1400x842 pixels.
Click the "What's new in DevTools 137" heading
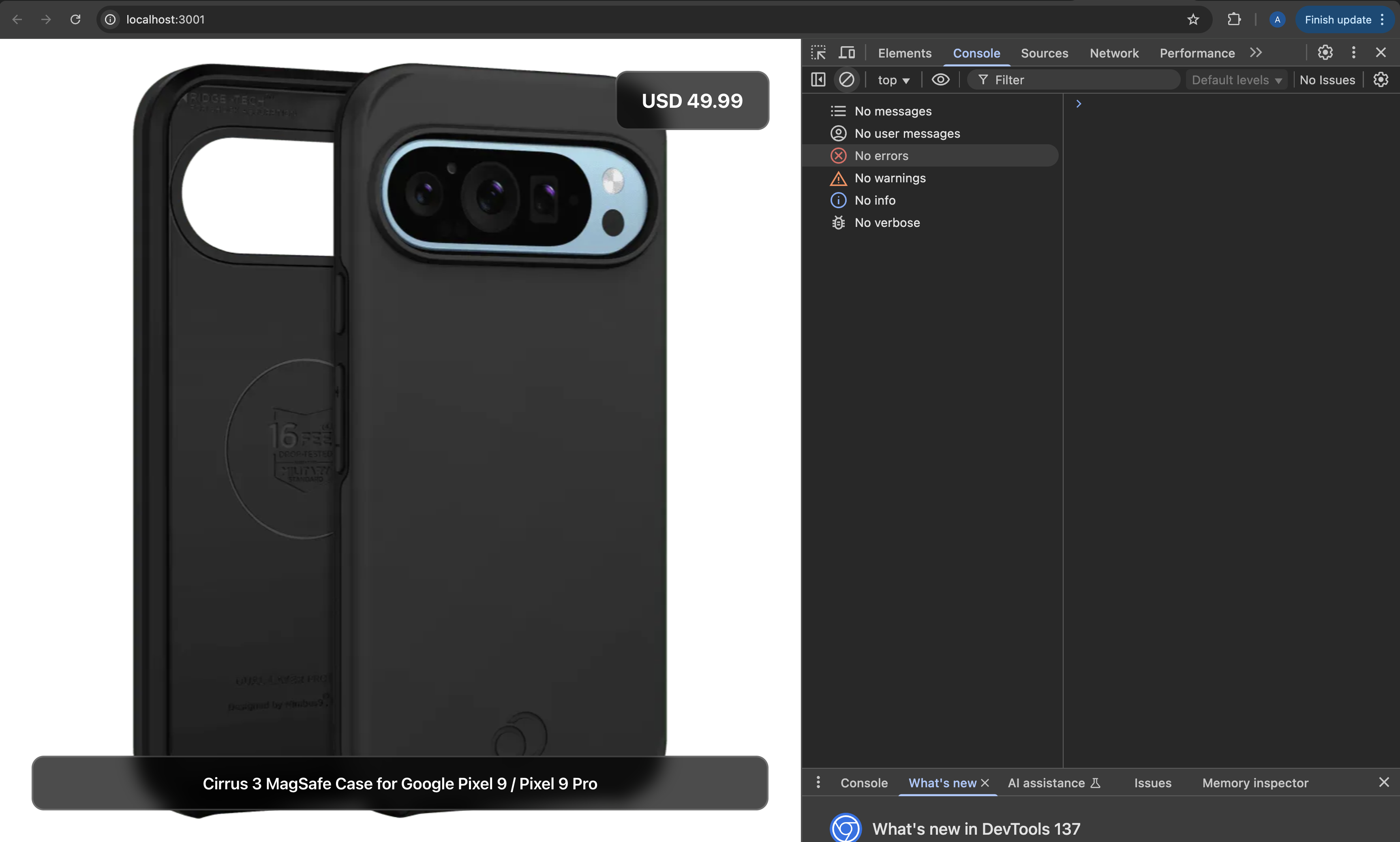(x=976, y=828)
